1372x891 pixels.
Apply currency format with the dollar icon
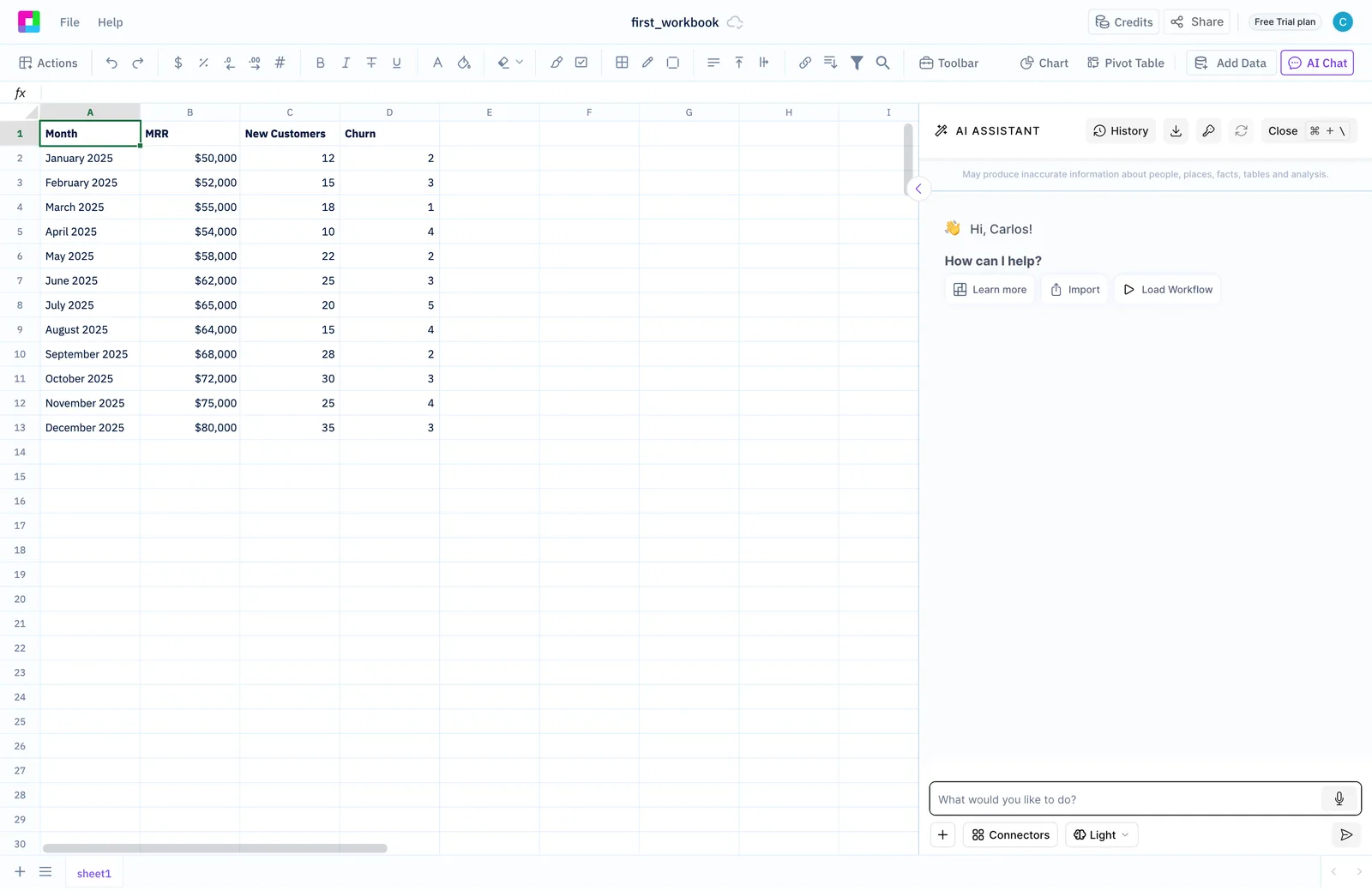point(178,63)
